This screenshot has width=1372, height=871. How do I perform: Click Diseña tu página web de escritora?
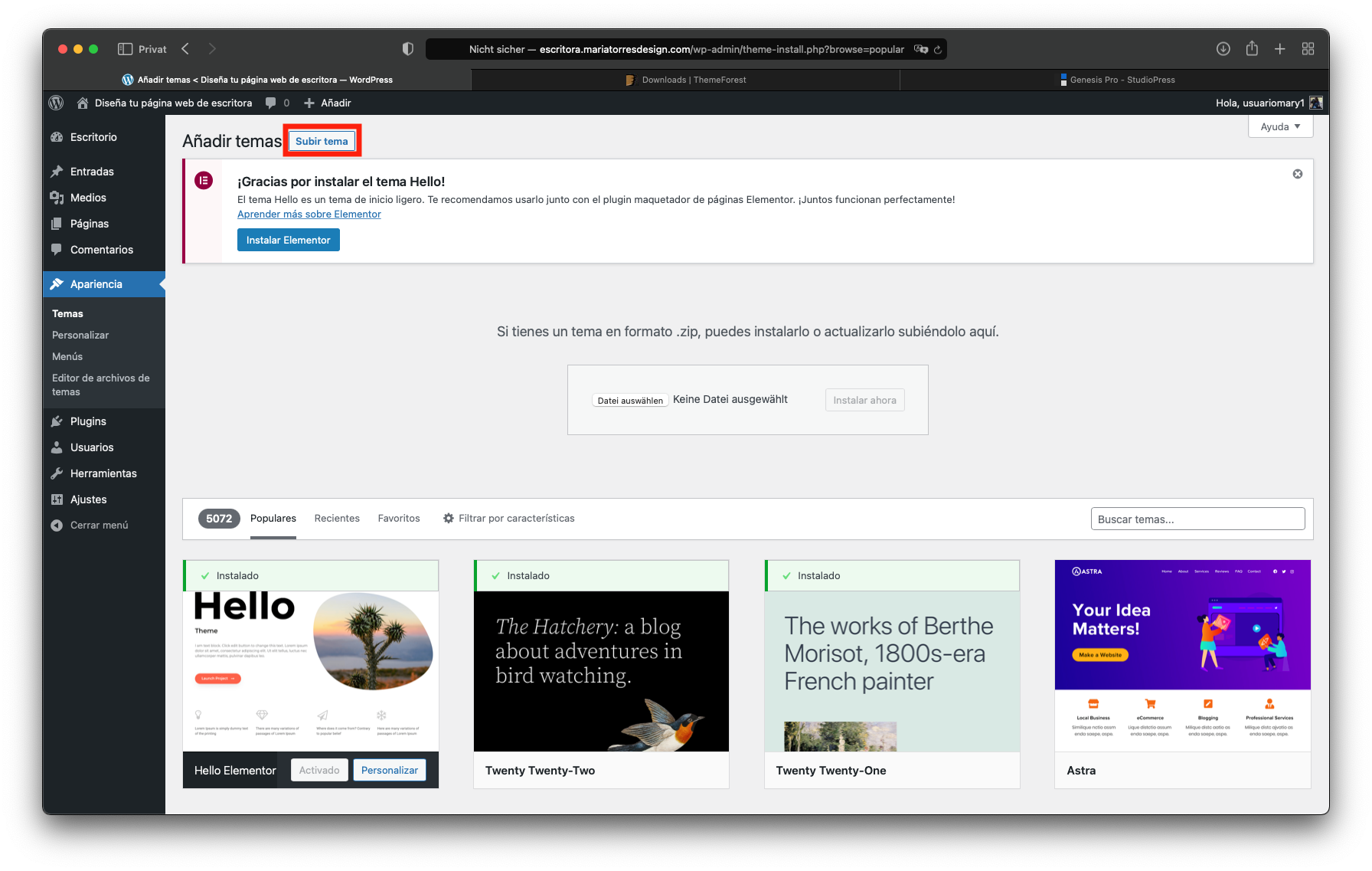coord(173,103)
